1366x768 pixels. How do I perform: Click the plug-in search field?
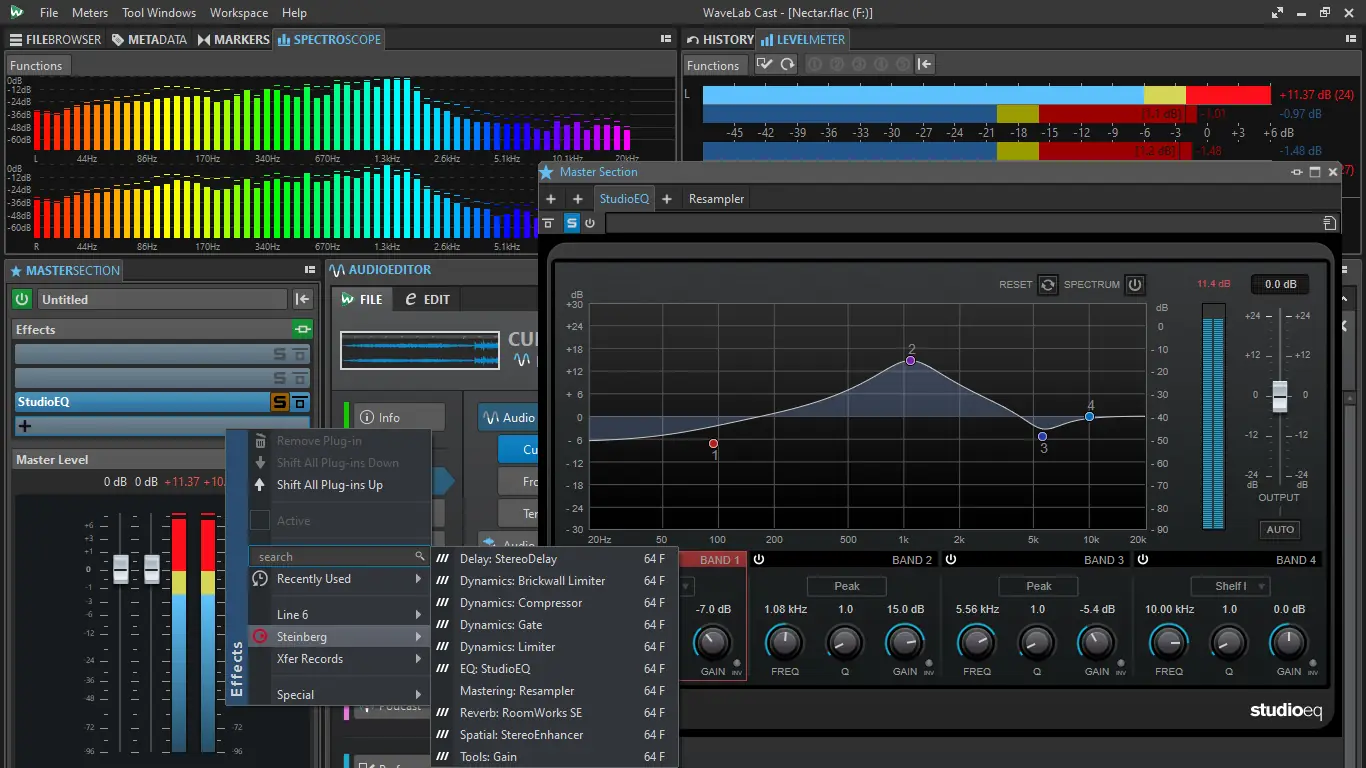coord(335,557)
